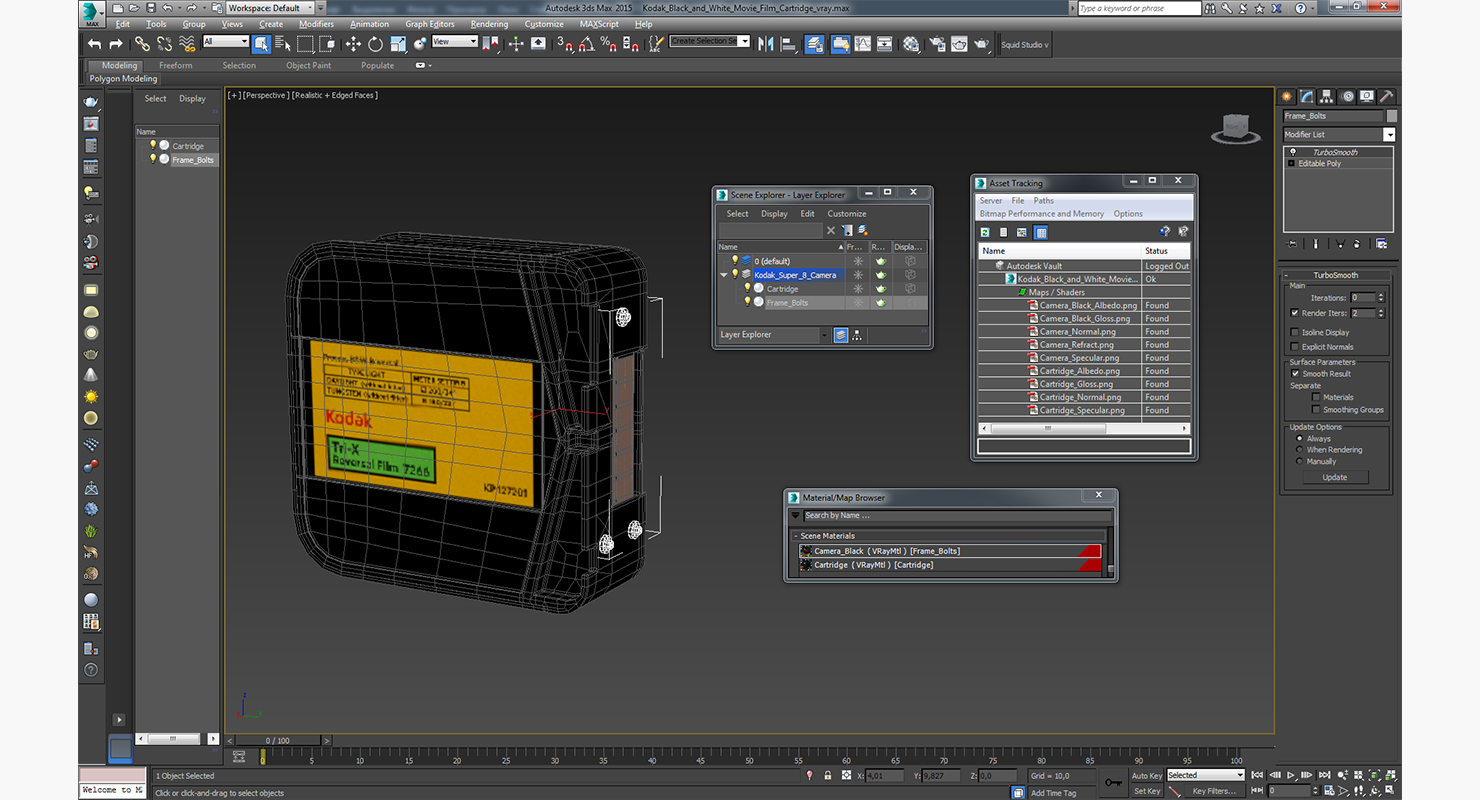Collapse the Kodak_Super_8_Camera layer
The image size is (1480, 800).
click(x=724, y=275)
